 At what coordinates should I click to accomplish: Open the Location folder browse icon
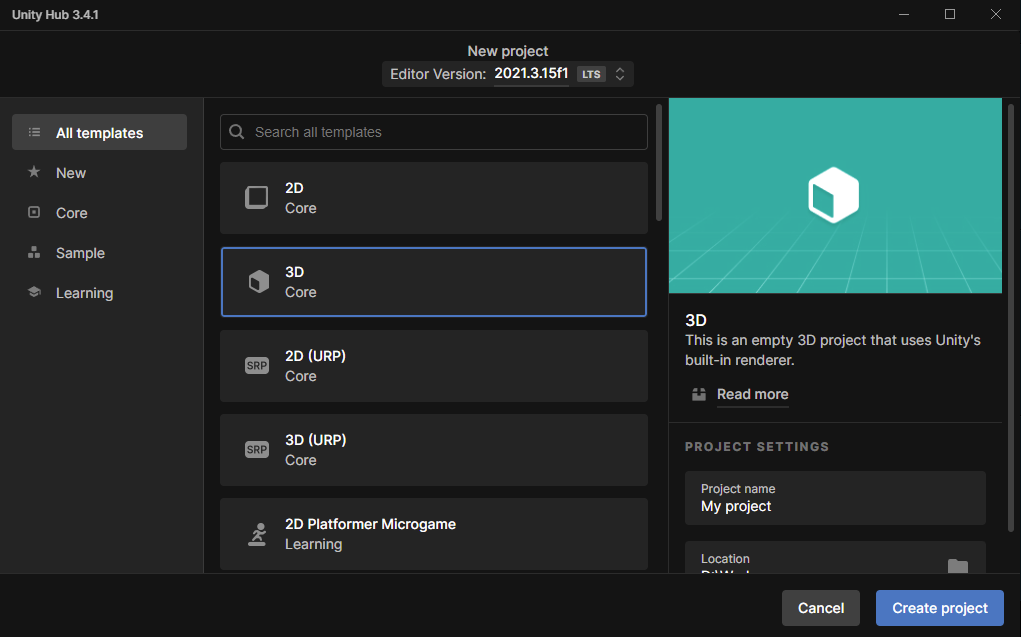click(958, 566)
